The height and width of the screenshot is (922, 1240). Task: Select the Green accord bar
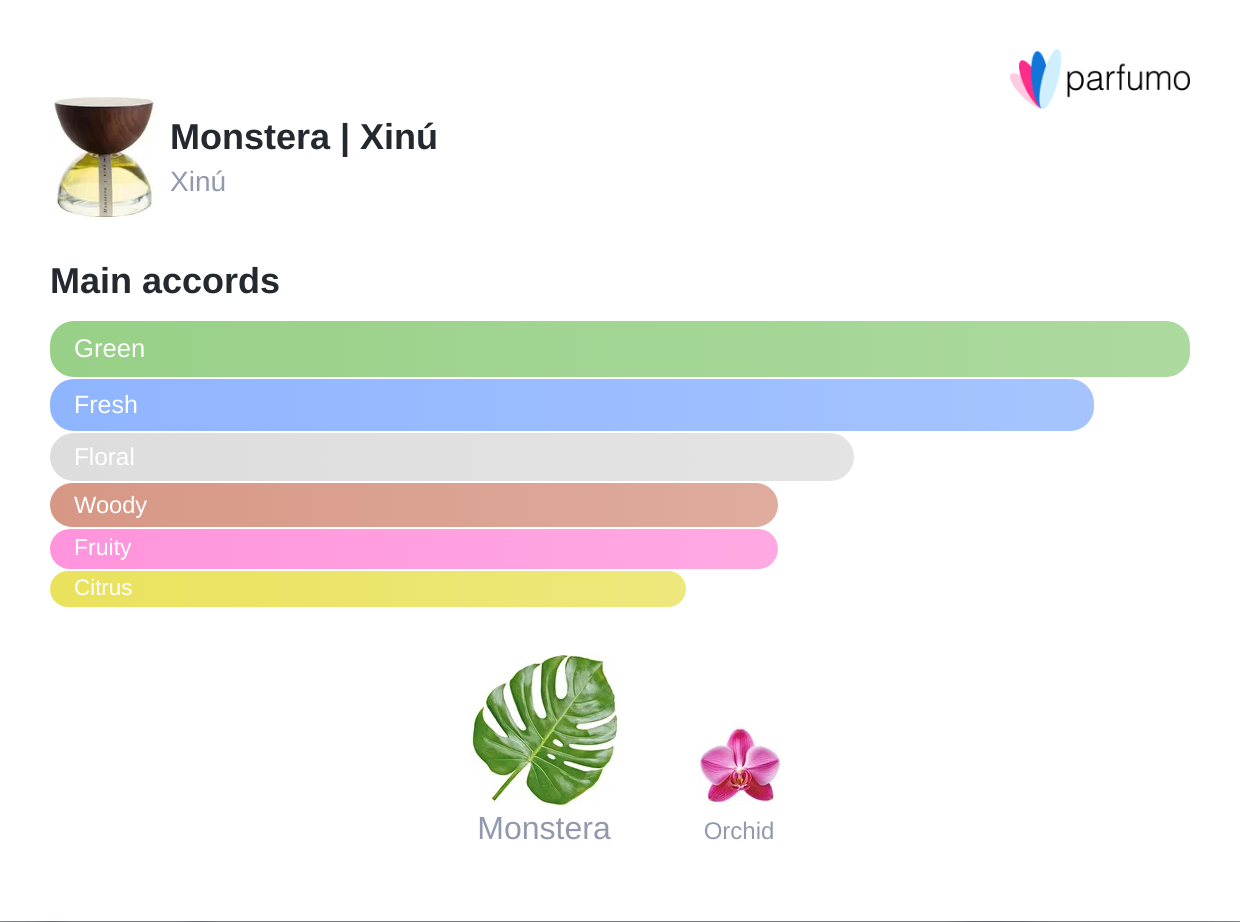[x=620, y=349]
